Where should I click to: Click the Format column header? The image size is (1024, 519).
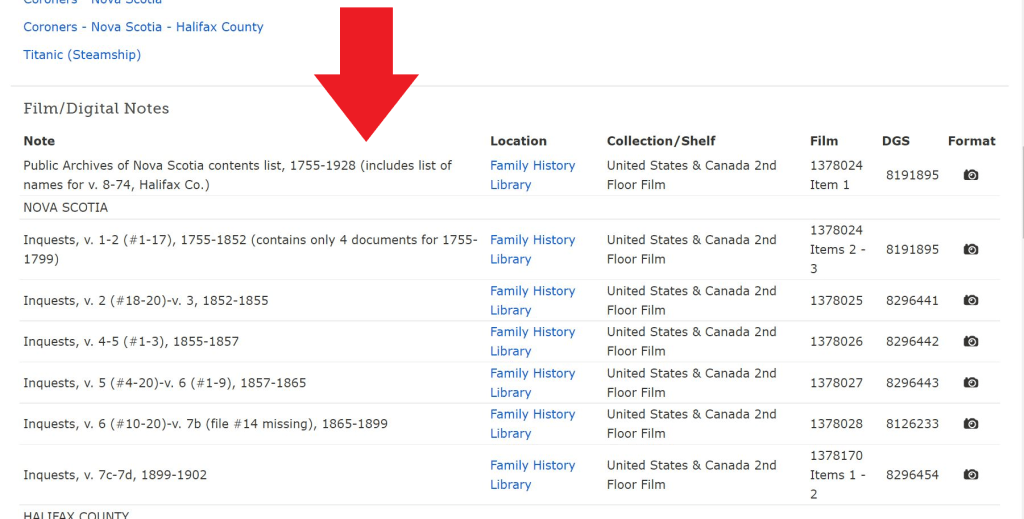coord(971,141)
